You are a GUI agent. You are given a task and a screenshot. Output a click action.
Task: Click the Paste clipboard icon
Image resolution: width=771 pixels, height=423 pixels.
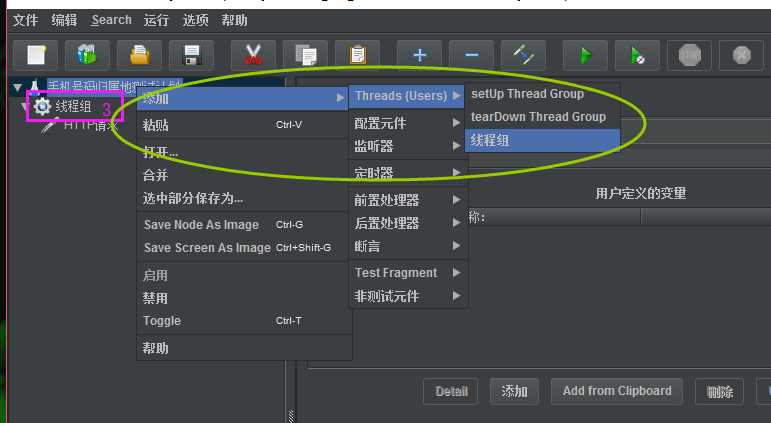357,55
